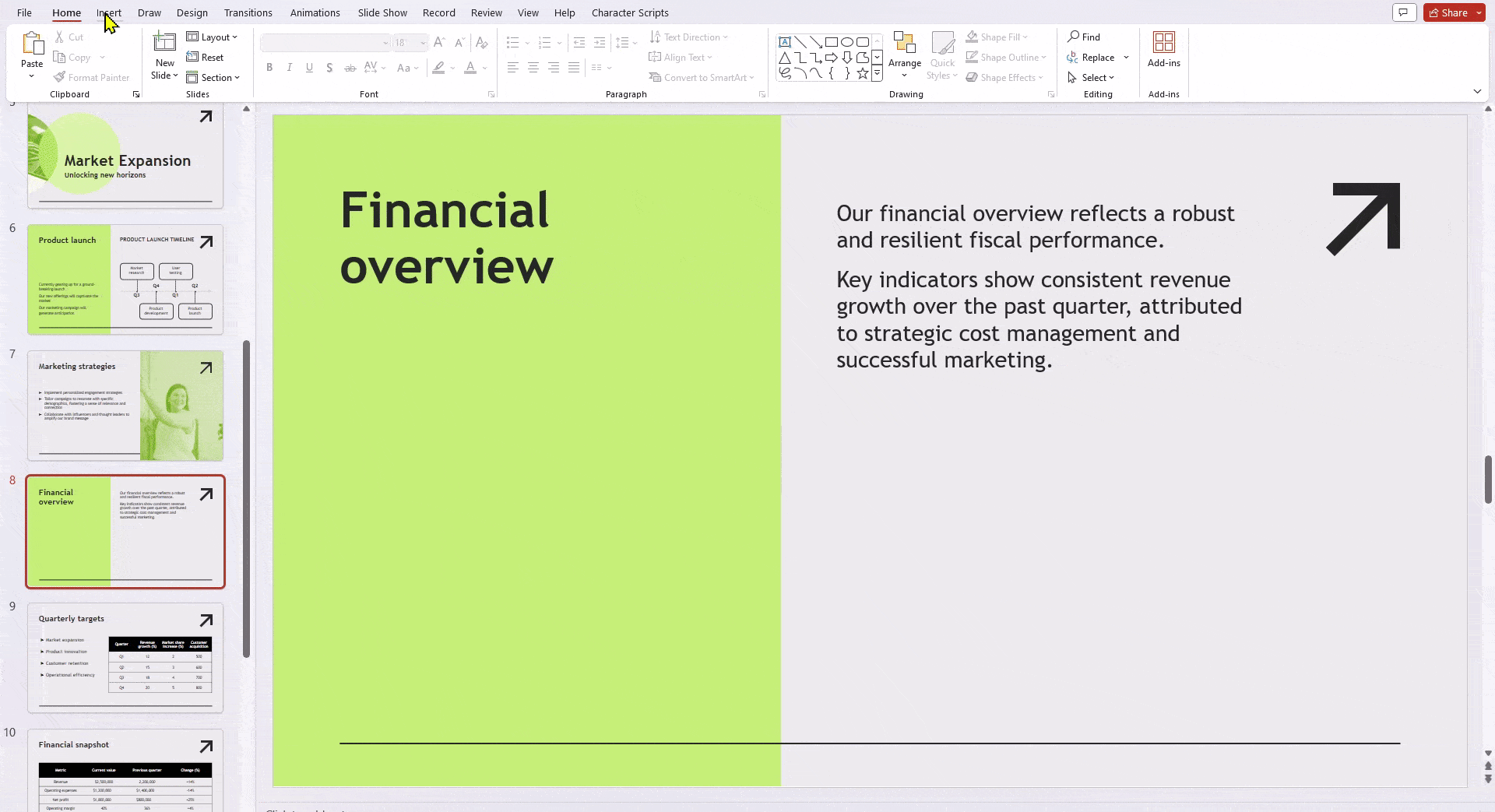Select the star shape in gallery
The height and width of the screenshot is (812, 1495).
(862, 74)
